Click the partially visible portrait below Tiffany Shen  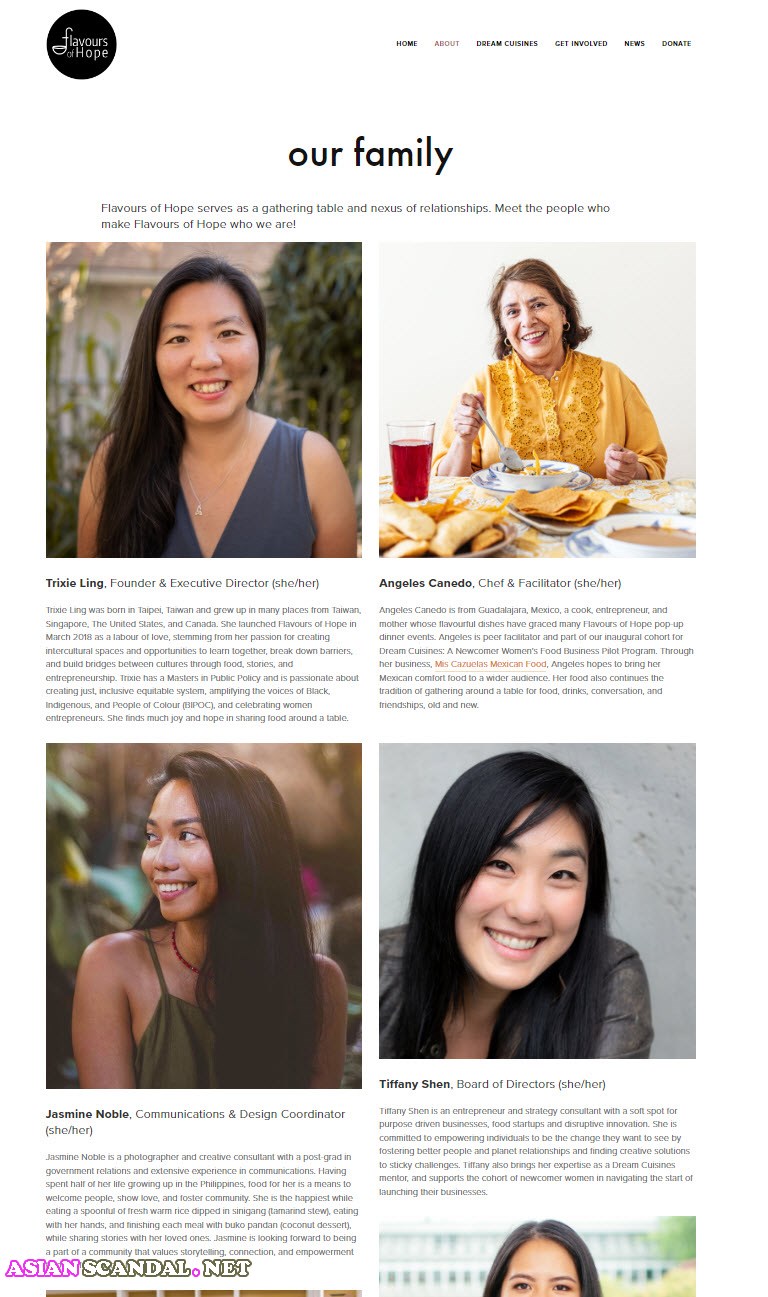pyautogui.click(x=537, y=1256)
